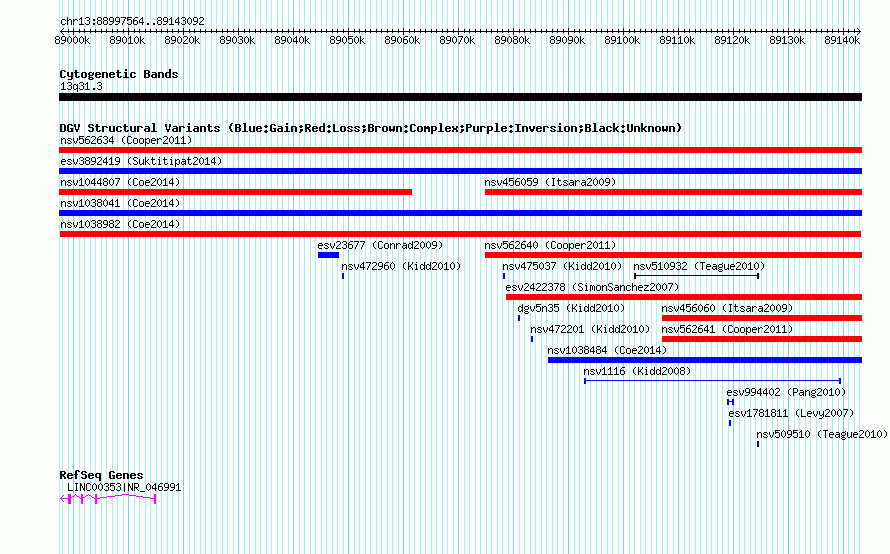Image resolution: width=890 pixels, height=554 pixels.
Task: Click the black 13q31.3 cytogenetic band bar
Action: tap(460, 97)
